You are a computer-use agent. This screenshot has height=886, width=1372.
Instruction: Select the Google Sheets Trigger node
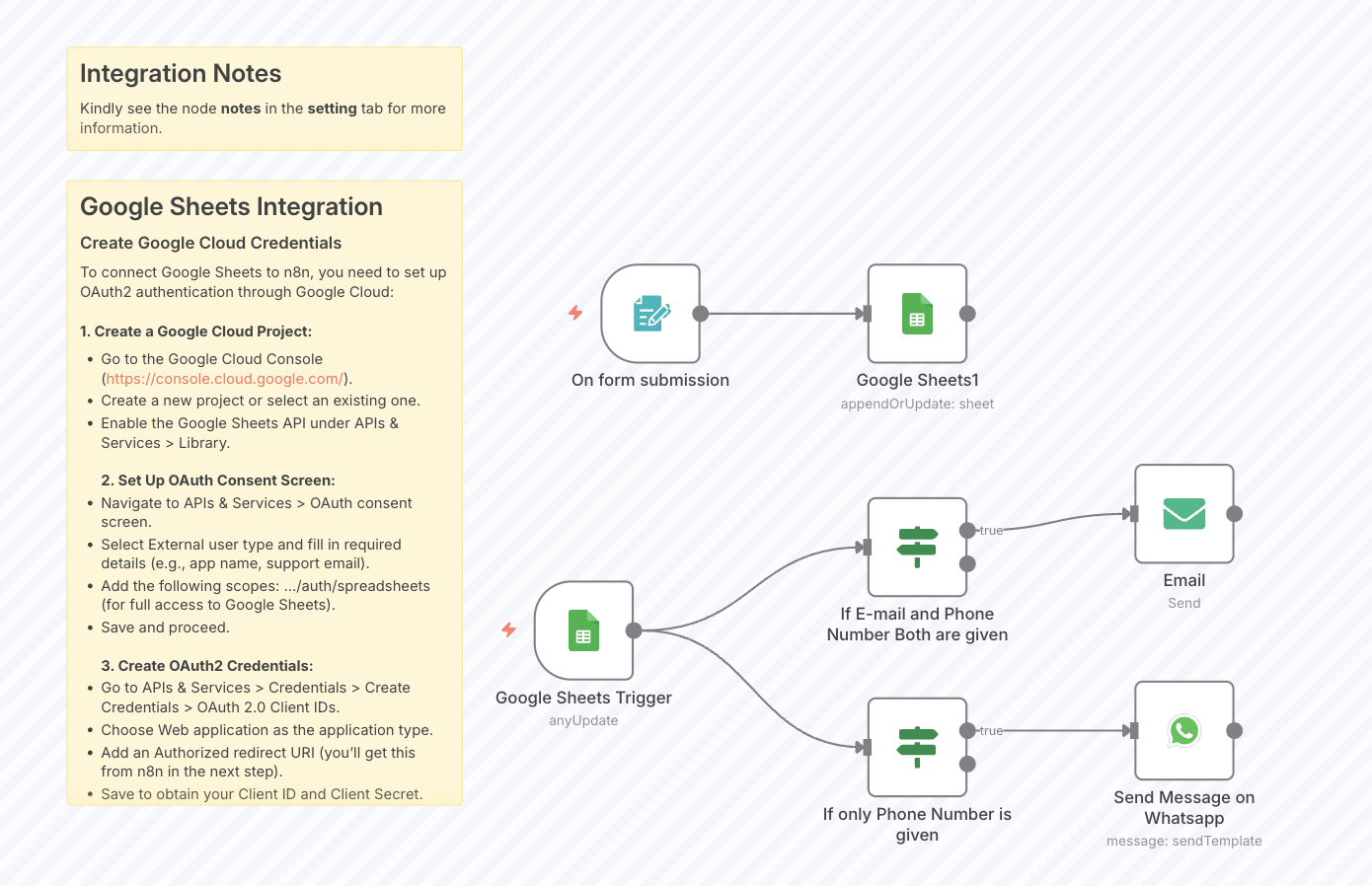(x=583, y=630)
